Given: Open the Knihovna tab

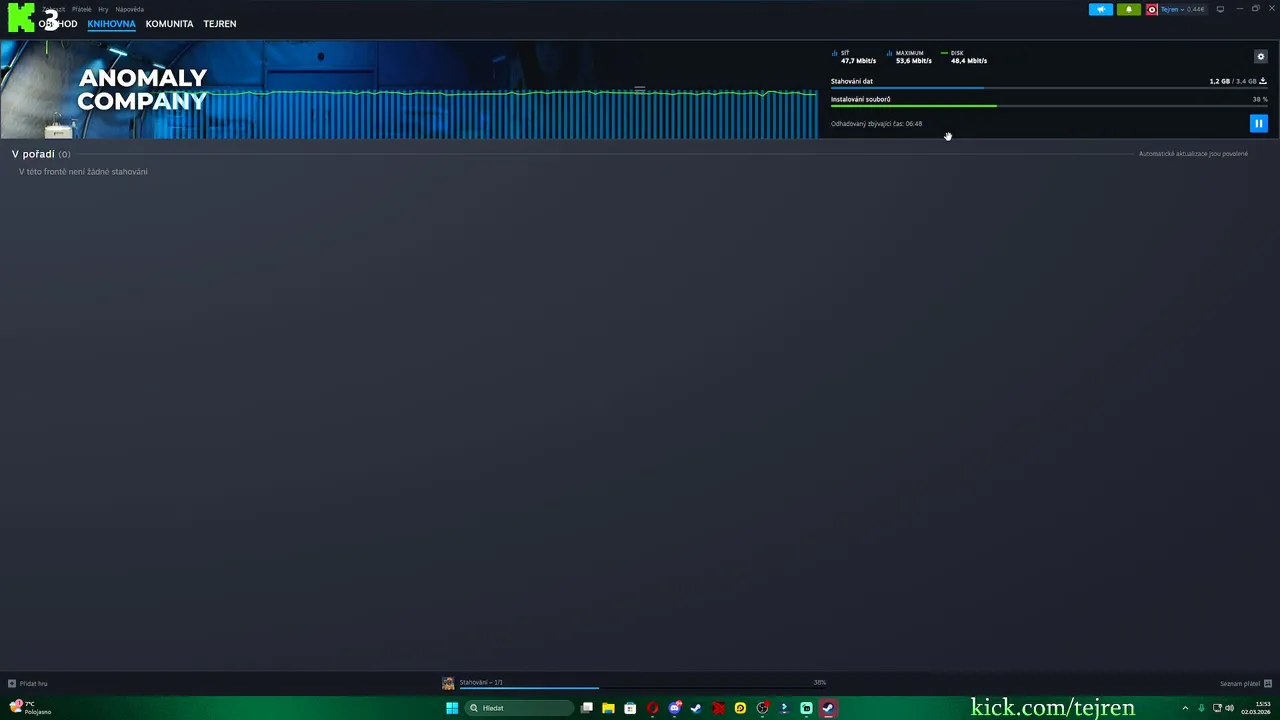Looking at the screenshot, I should 111,24.
